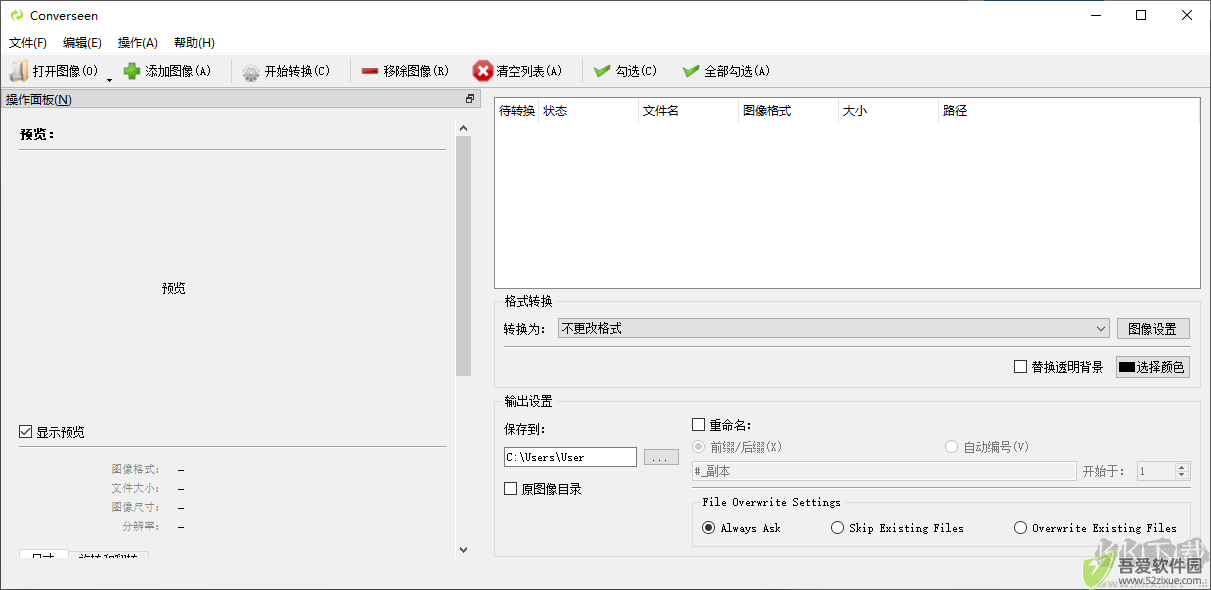Undock the 操作面板 panel via float icon
Image resolution: width=1211 pixels, height=590 pixels.
point(470,99)
